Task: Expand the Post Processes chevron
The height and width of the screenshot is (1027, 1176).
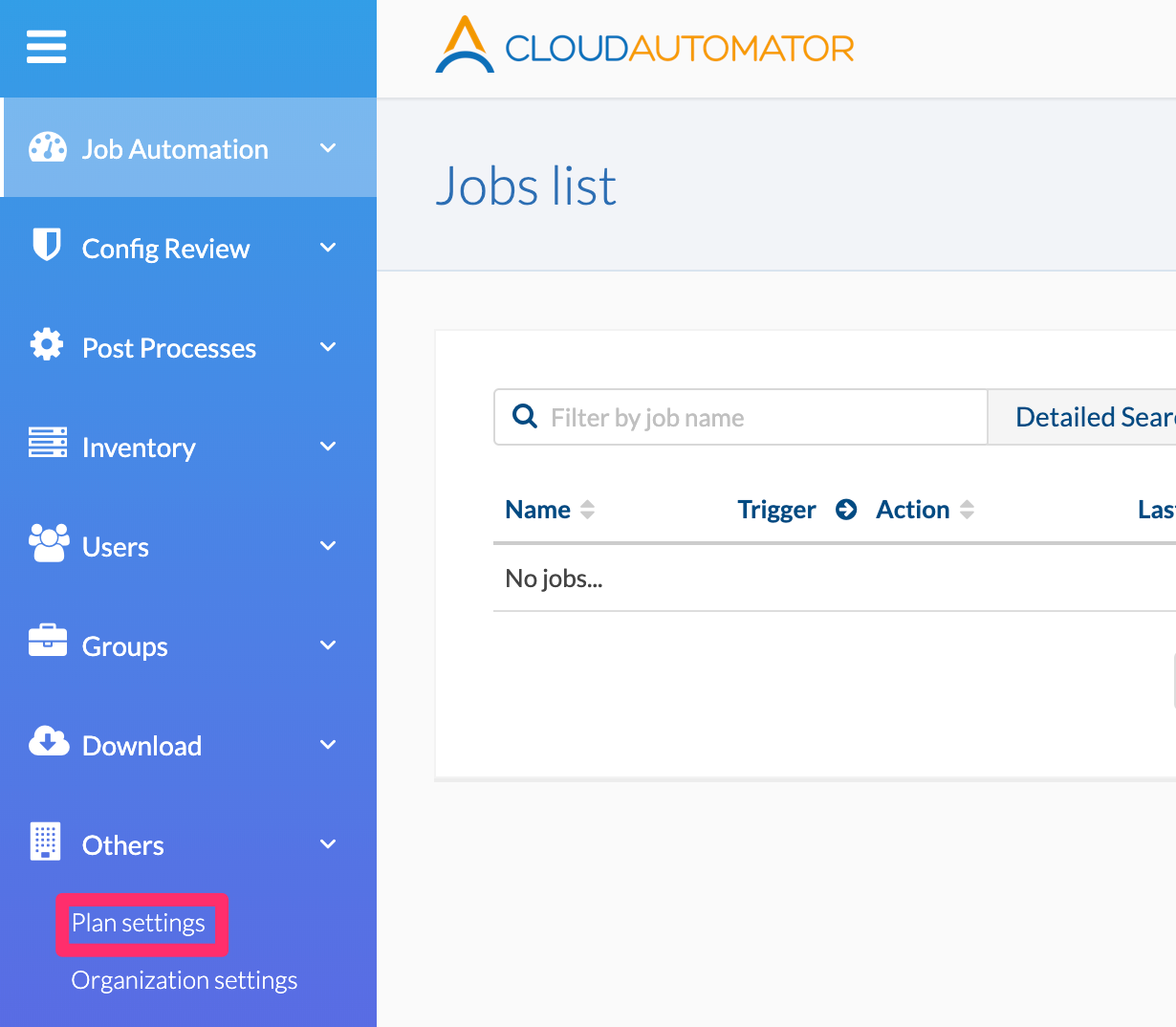Action: click(x=328, y=347)
